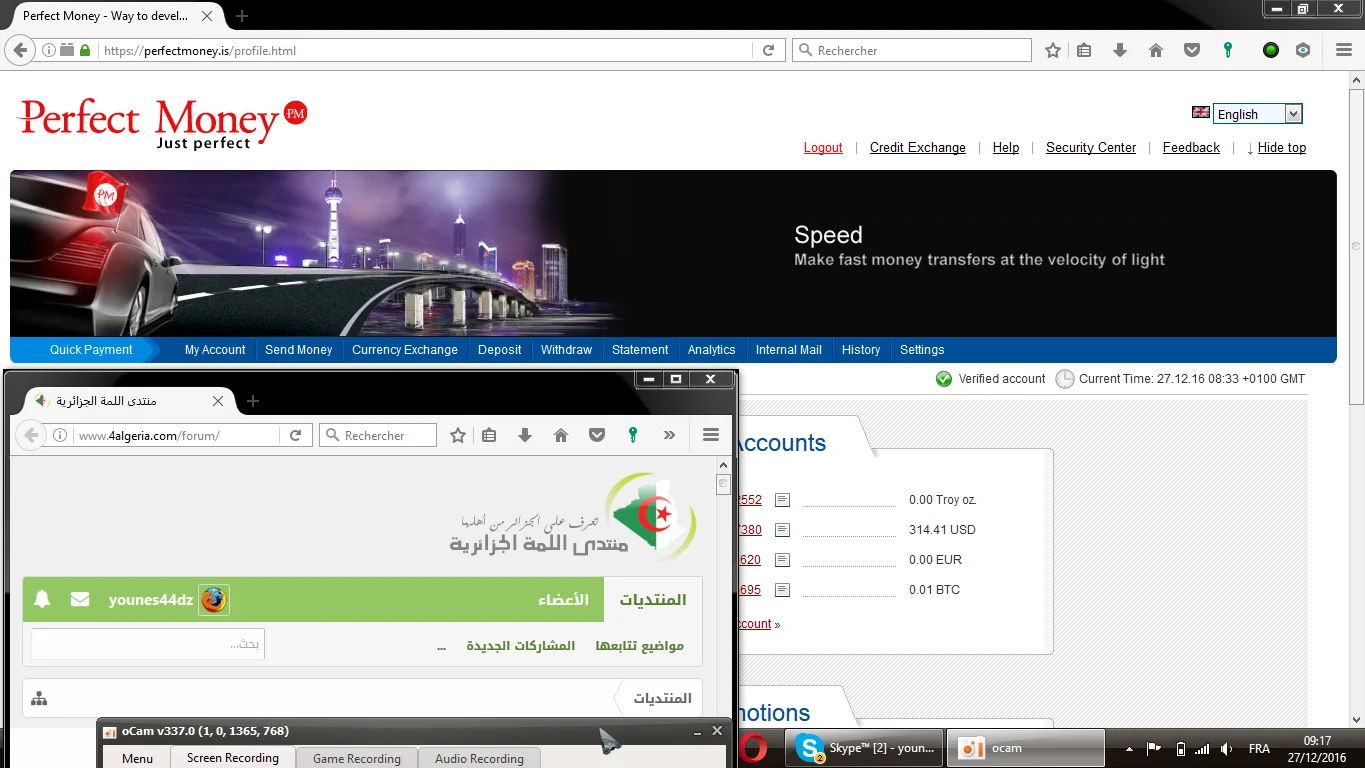Click the Opera icon in taskbar
Screen dimensions: 1365x768
click(754, 748)
